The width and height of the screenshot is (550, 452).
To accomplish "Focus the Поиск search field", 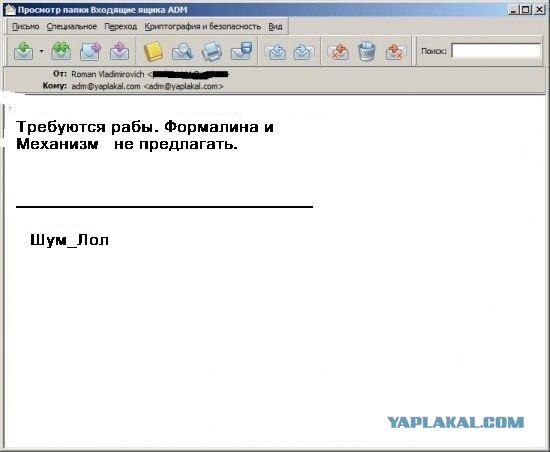I will (496, 51).
